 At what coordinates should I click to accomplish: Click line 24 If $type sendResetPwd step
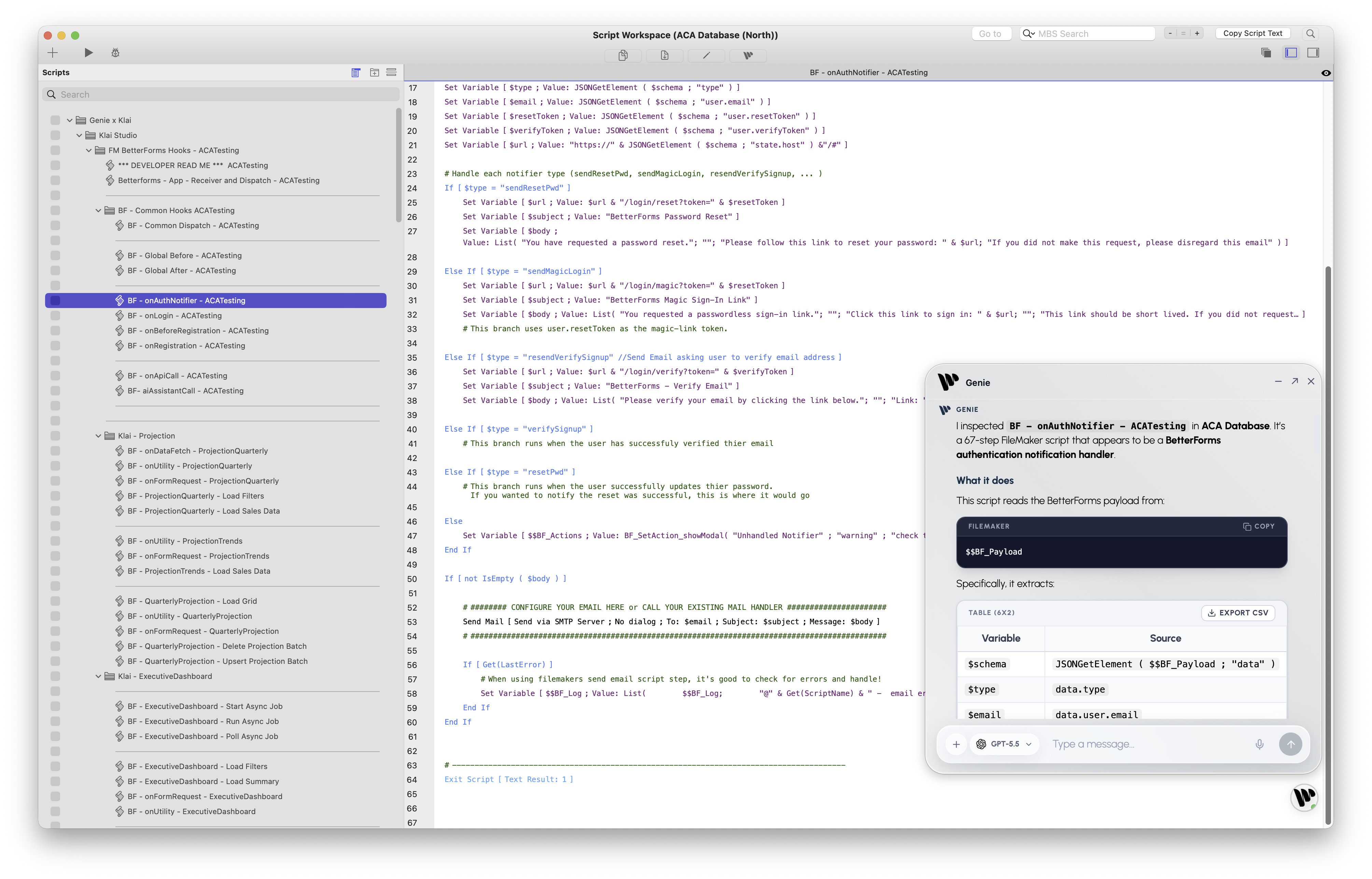click(507, 188)
